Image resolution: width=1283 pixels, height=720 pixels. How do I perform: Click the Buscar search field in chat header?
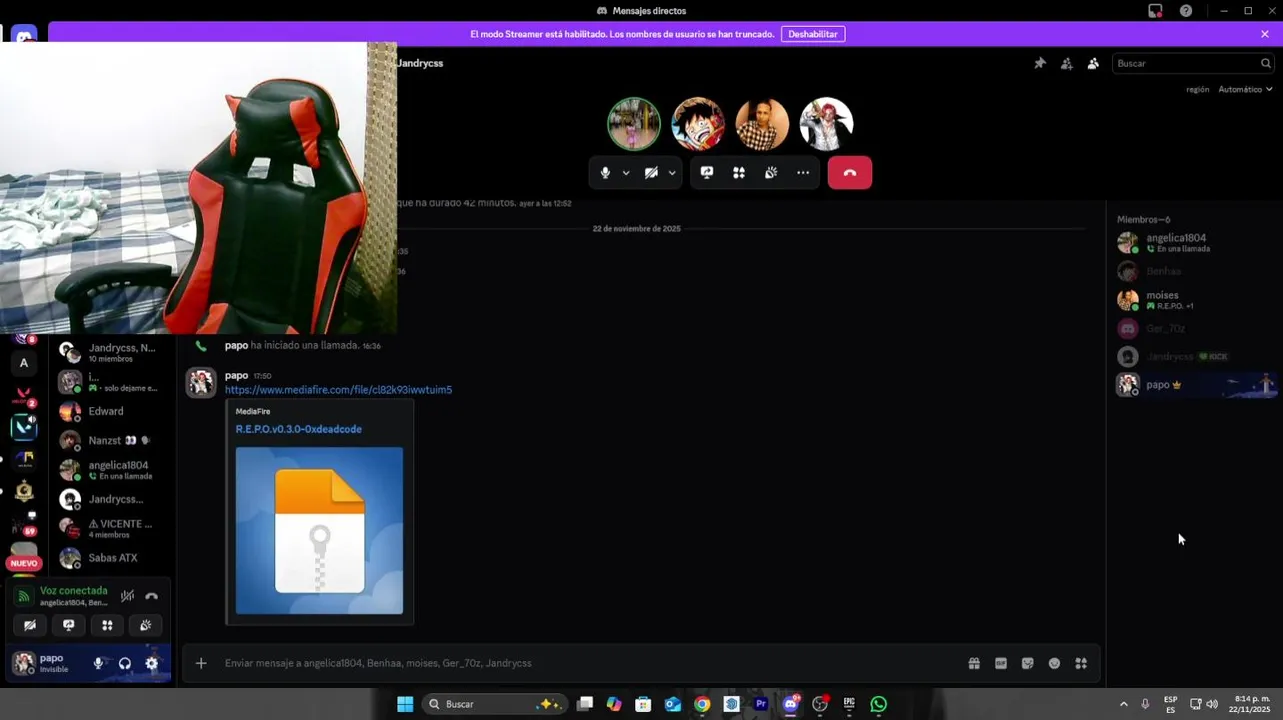click(1194, 63)
